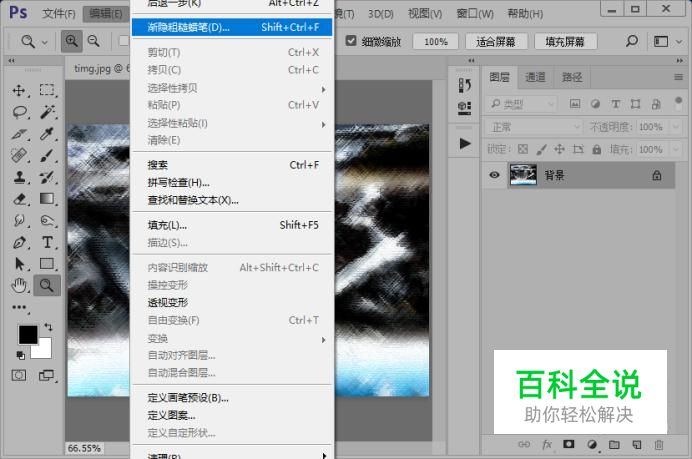692x459 pixels.
Task: Select the Eyedropper tool
Action: click(x=47, y=134)
